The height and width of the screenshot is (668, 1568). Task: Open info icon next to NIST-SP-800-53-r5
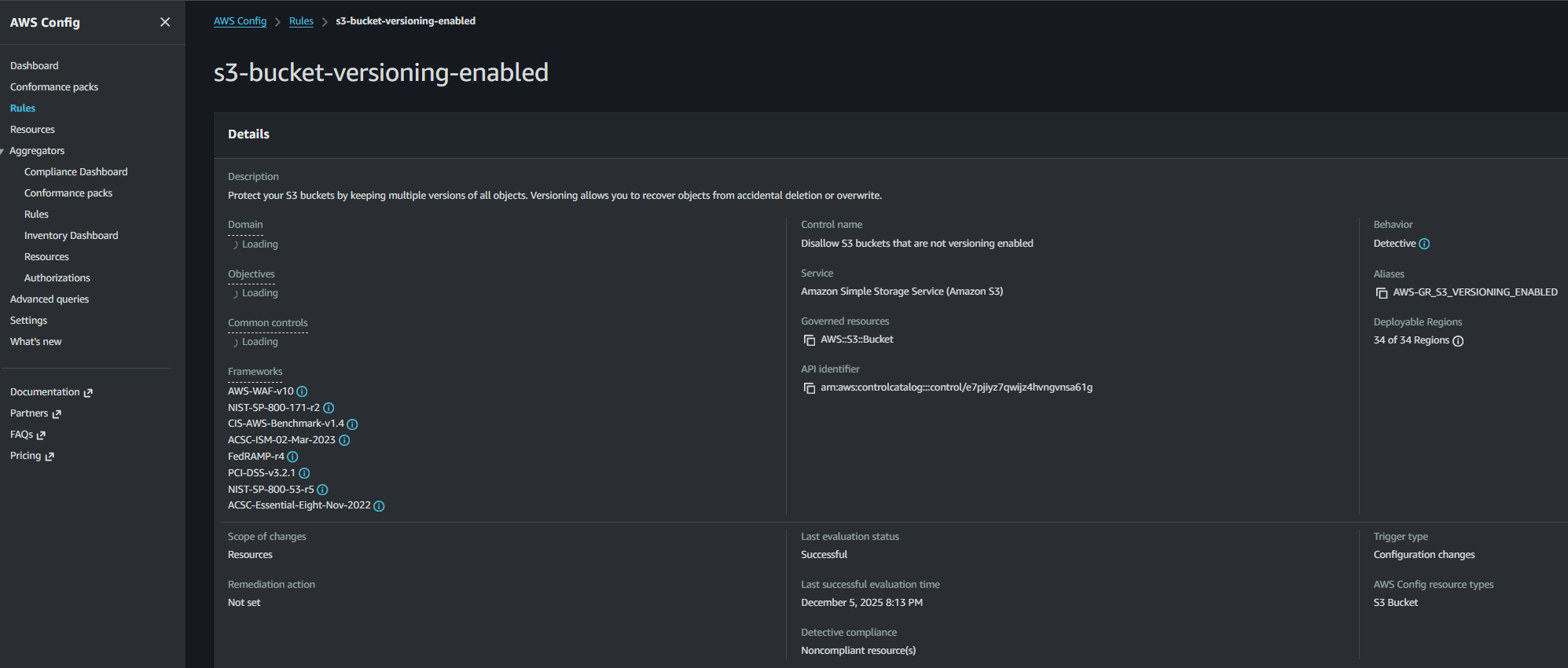[322, 490]
